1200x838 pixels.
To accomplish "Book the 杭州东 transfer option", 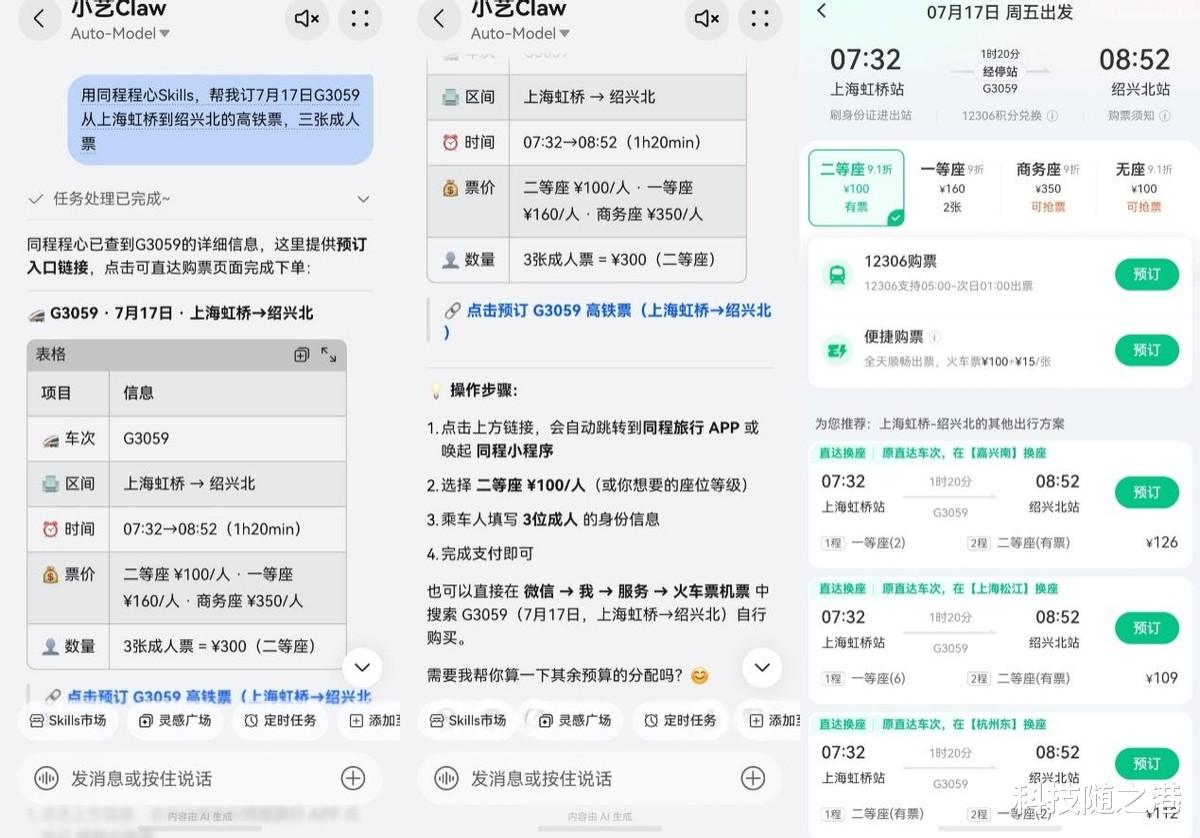I will click(x=1147, y=763).
